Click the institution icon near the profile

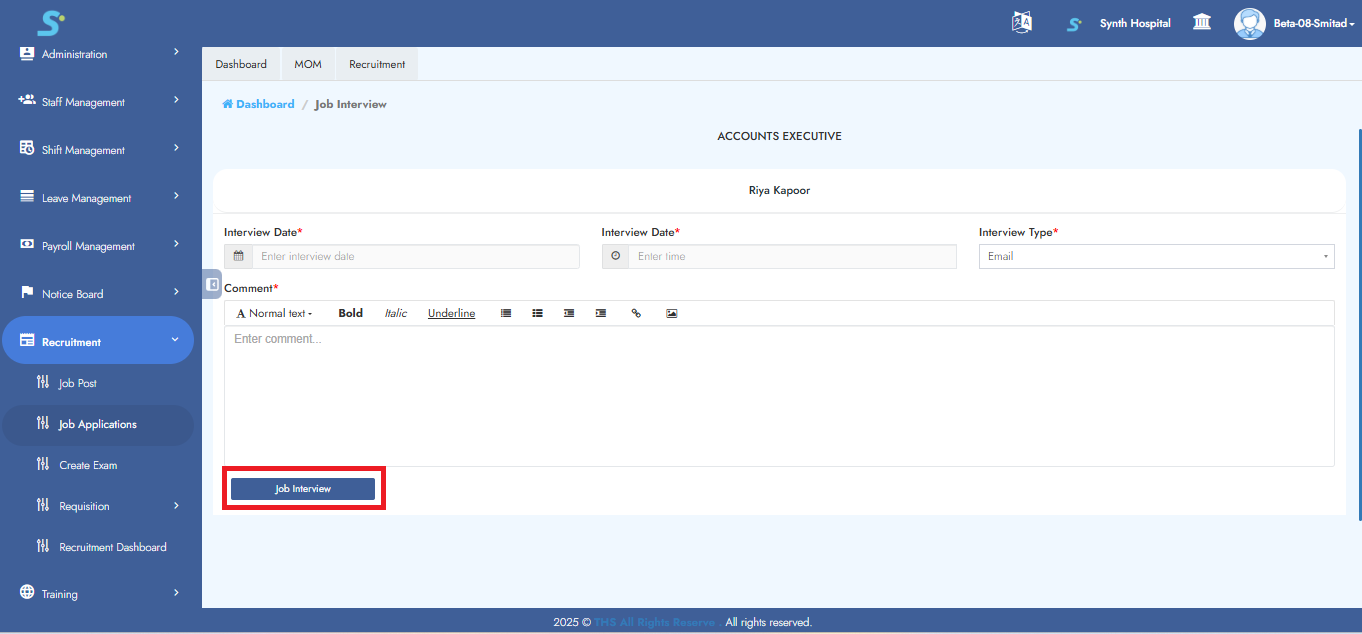(1201, 22)
